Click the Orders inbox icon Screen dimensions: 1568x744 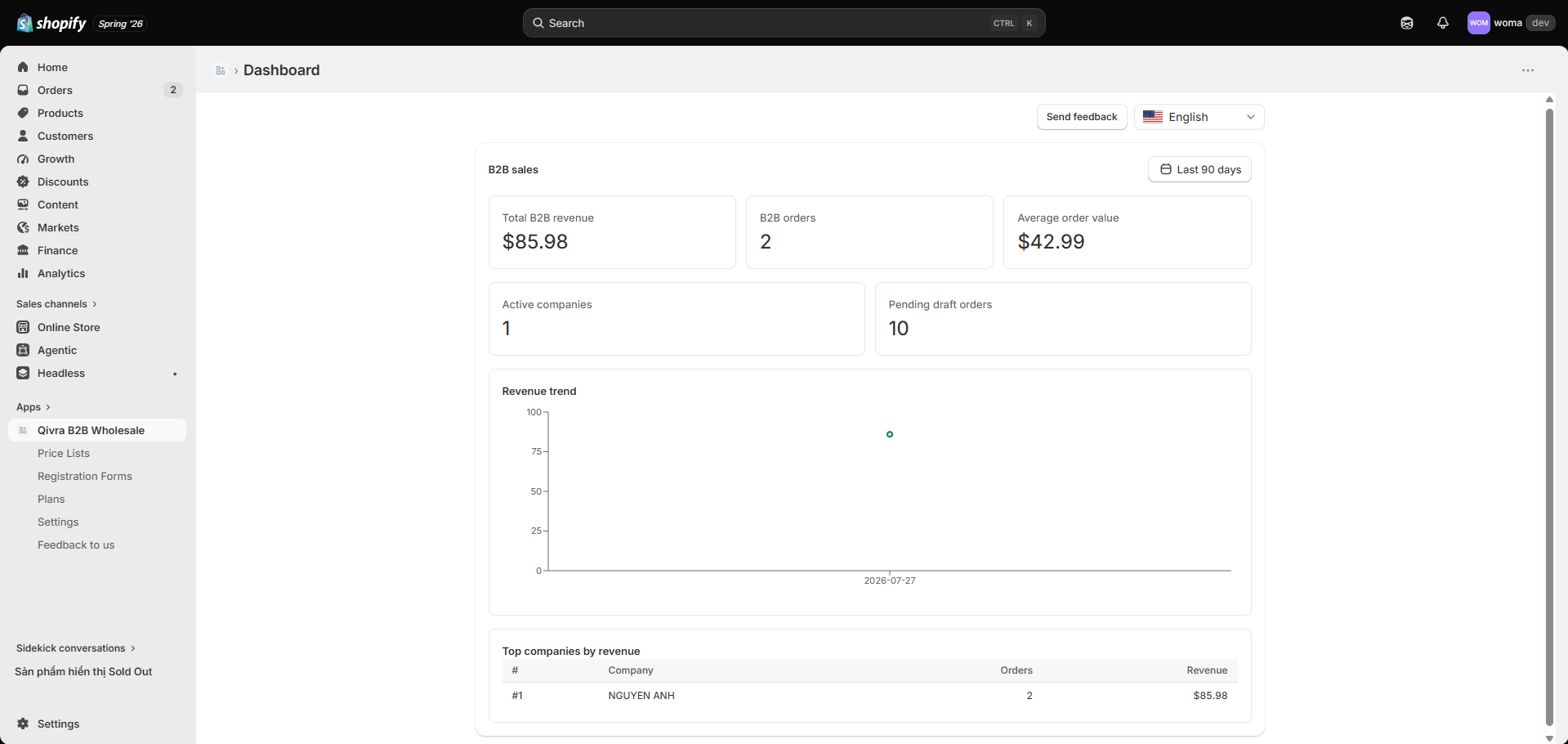23,90
